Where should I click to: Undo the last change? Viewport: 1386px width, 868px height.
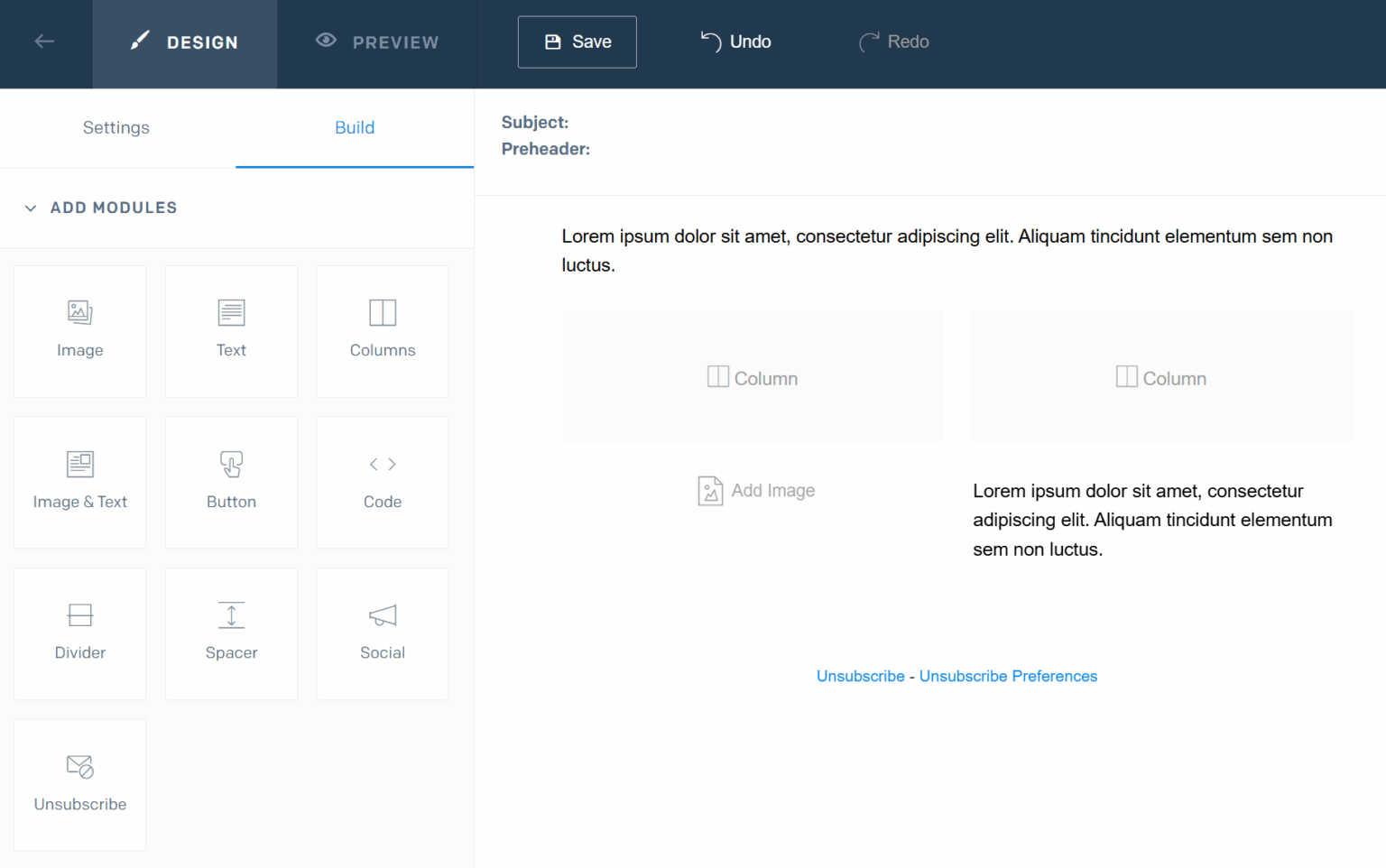point(736,42)
